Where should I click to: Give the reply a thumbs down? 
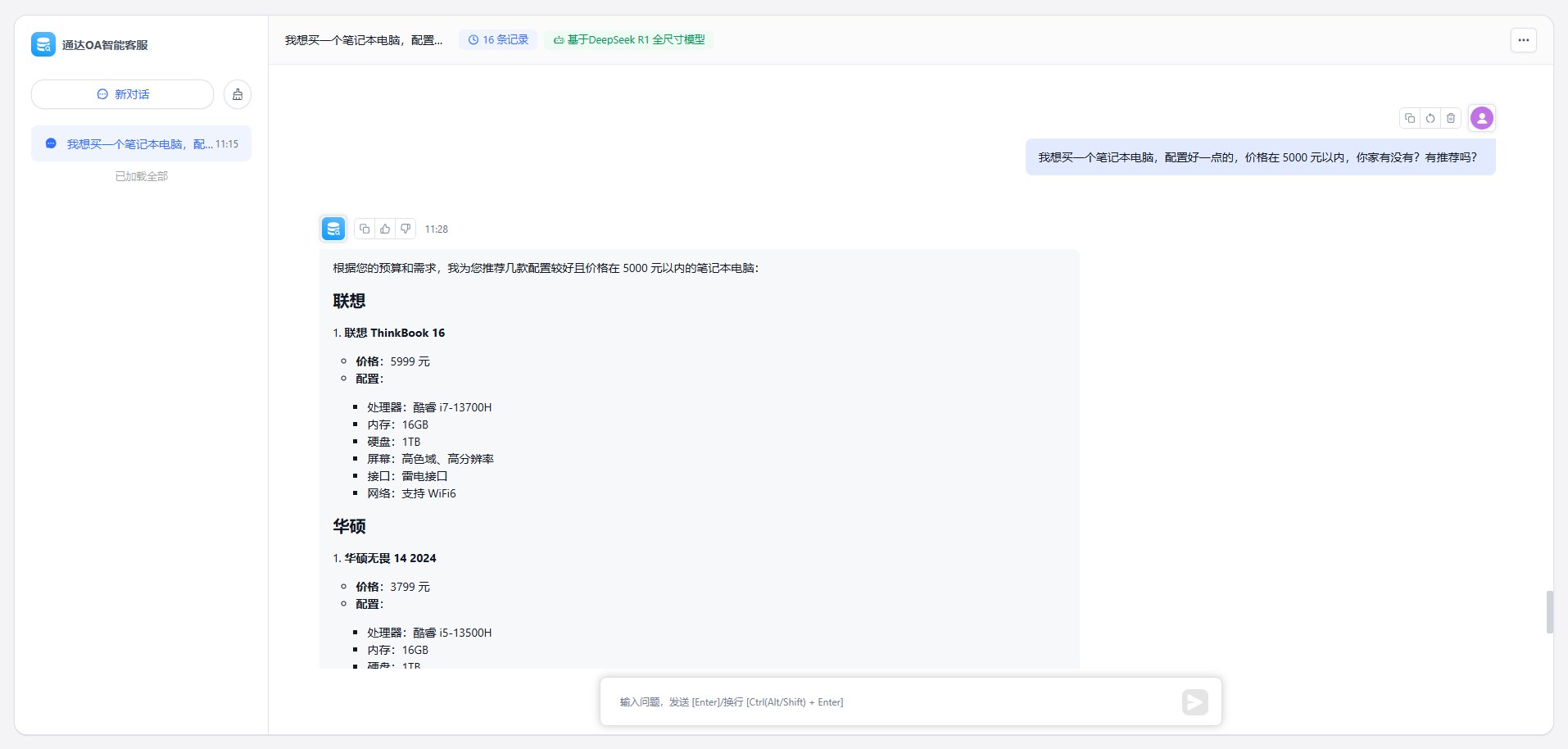point(406,229)
